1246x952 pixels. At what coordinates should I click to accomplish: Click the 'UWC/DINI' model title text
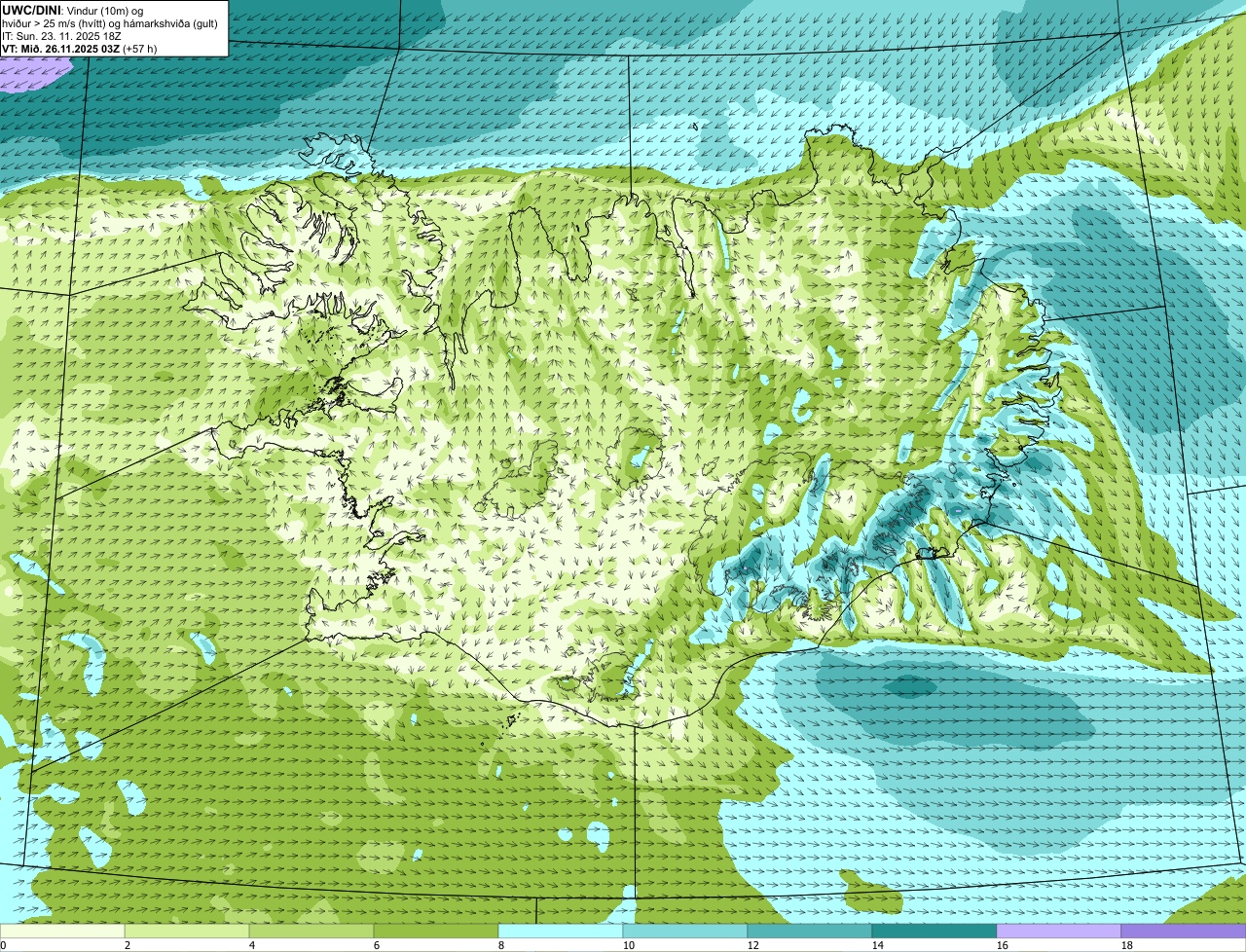tap(32, 10)
